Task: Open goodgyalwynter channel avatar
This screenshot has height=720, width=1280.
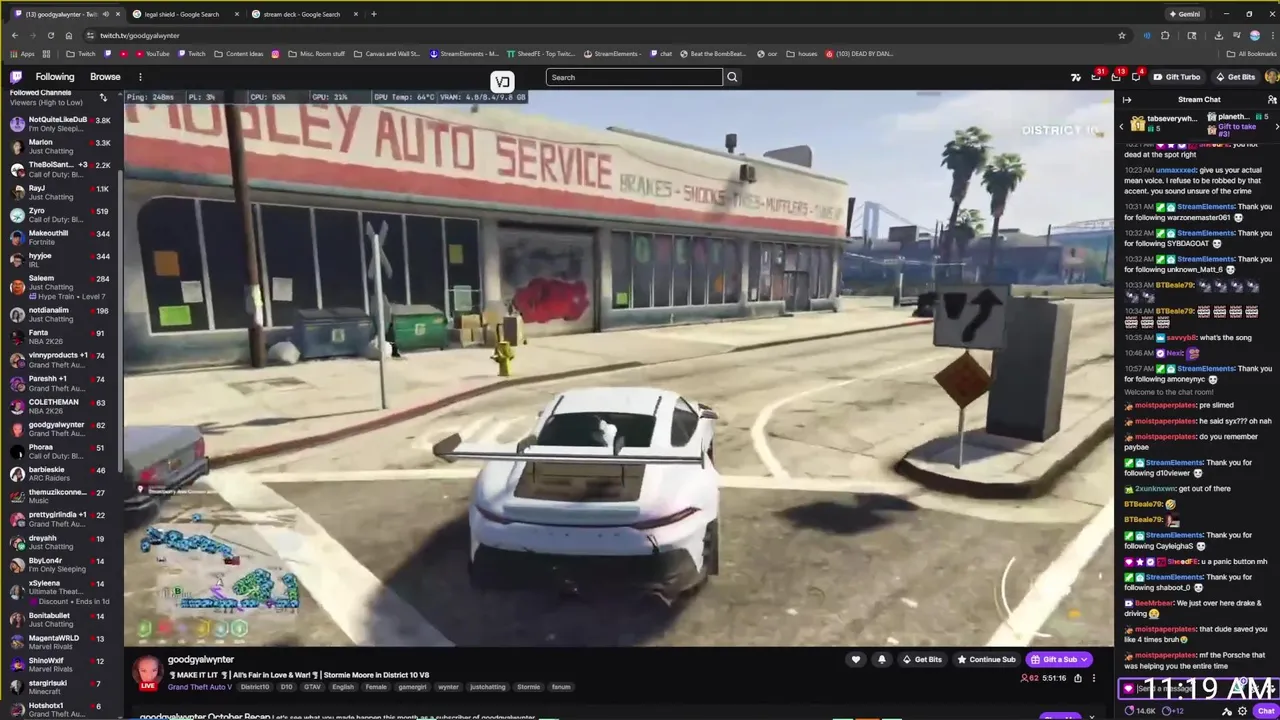Action: [148, 670]
